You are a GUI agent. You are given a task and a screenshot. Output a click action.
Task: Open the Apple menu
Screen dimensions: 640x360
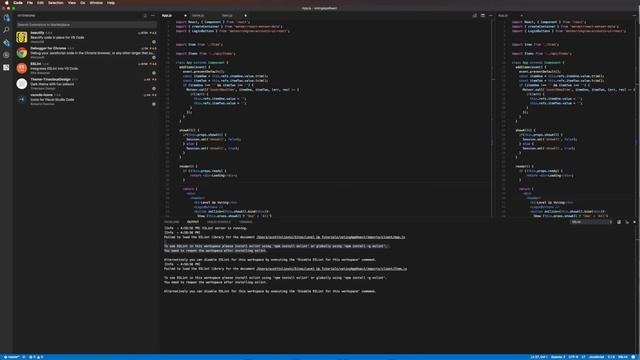click(x=7, y=2)
